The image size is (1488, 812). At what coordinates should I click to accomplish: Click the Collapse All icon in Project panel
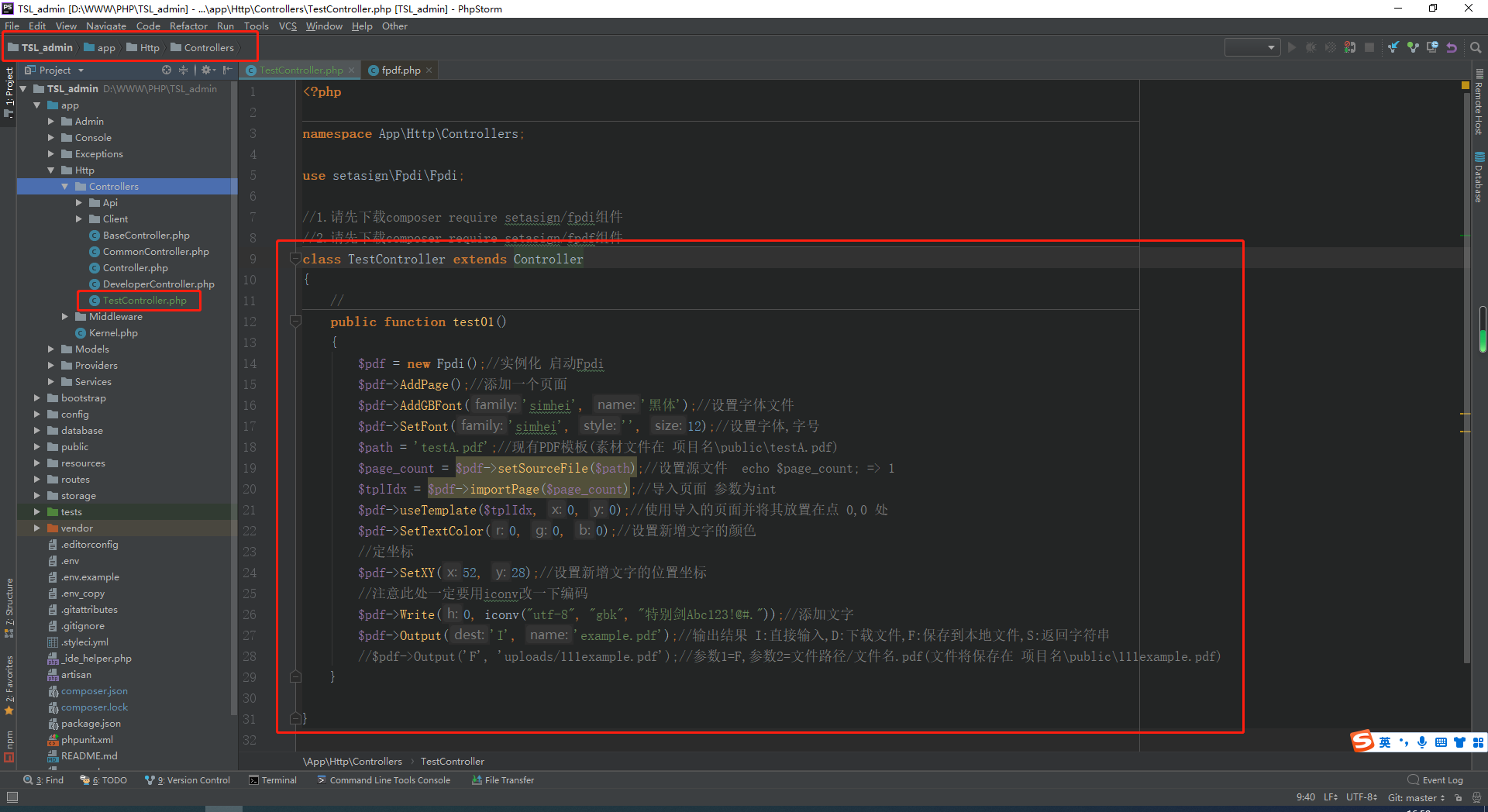183,70
